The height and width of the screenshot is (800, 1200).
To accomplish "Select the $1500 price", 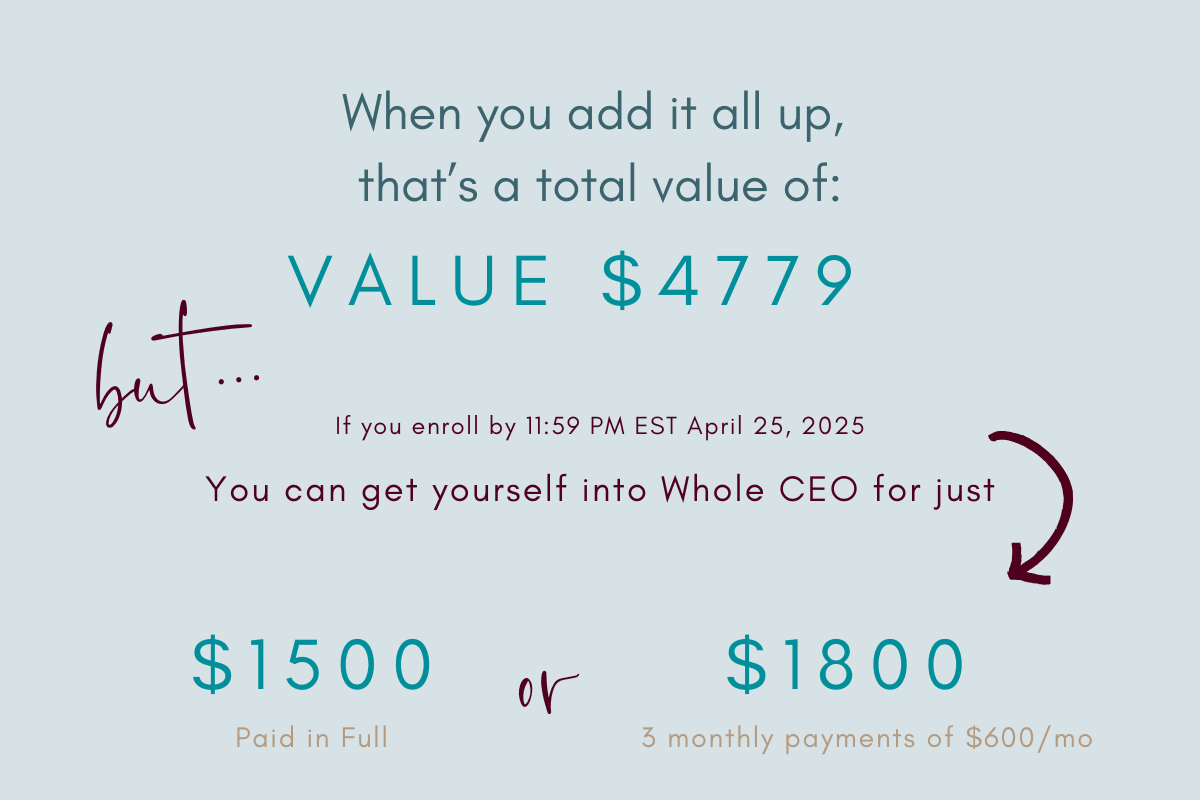I will [x=313, y=666].
